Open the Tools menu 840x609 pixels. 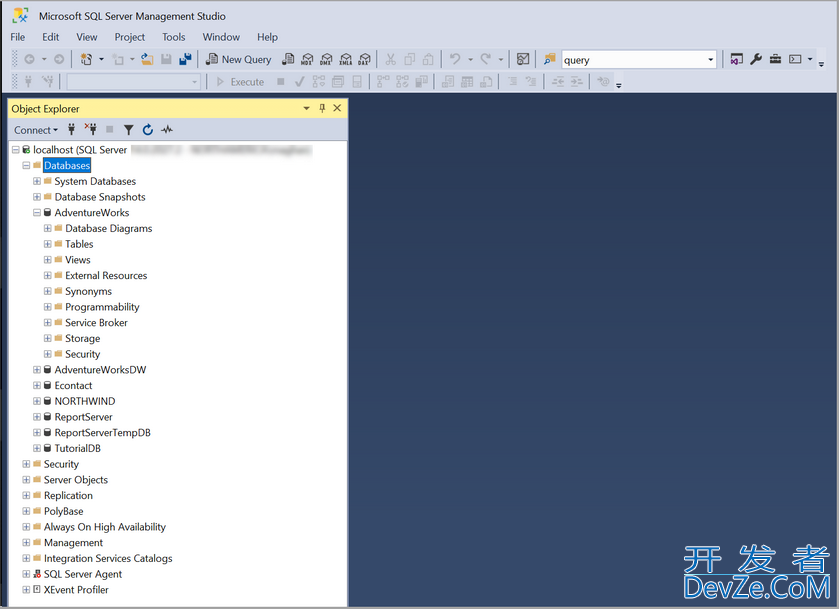[174, 37]
